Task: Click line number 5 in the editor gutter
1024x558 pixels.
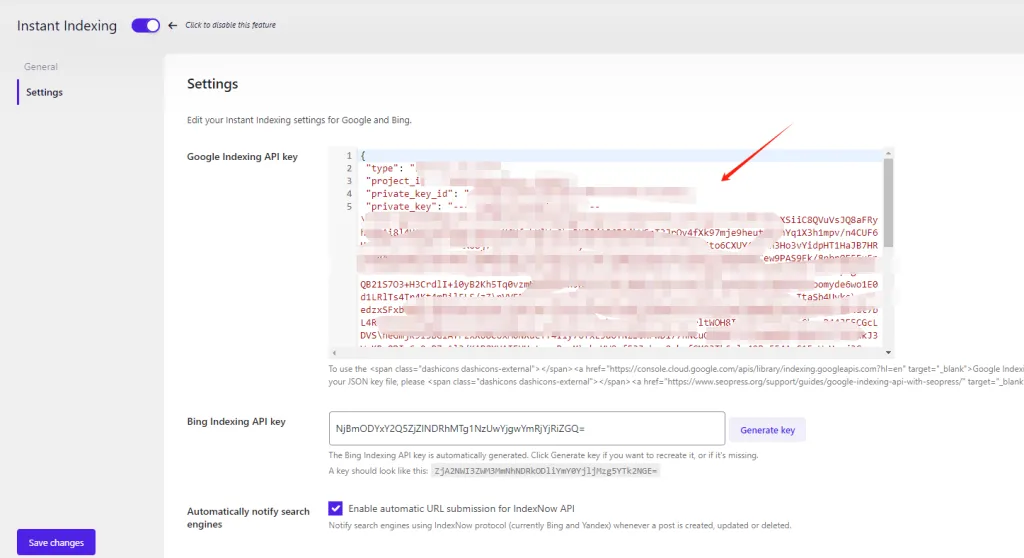Action: 347,207
